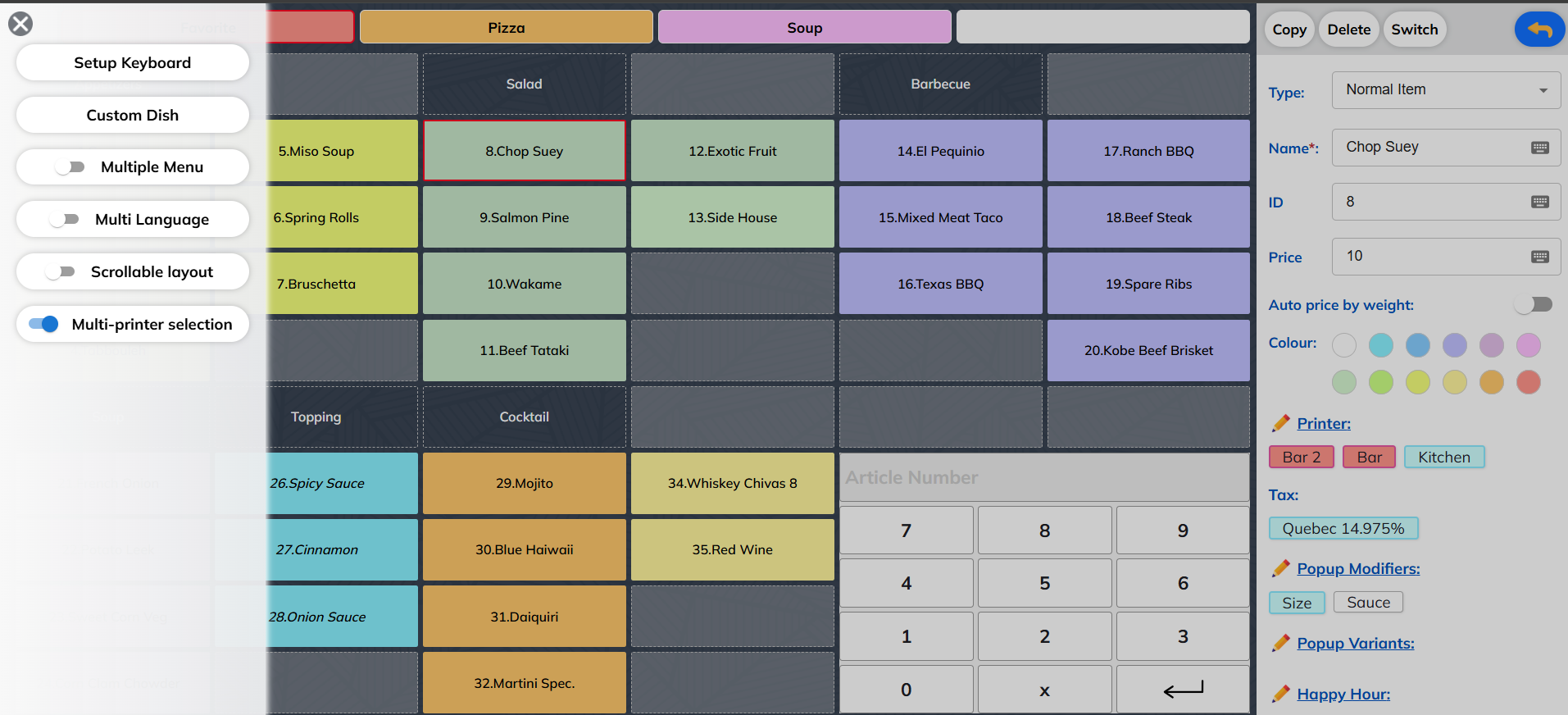Open the Happy Hour link
1568x715 pixels.
(x=1343, y=694)
